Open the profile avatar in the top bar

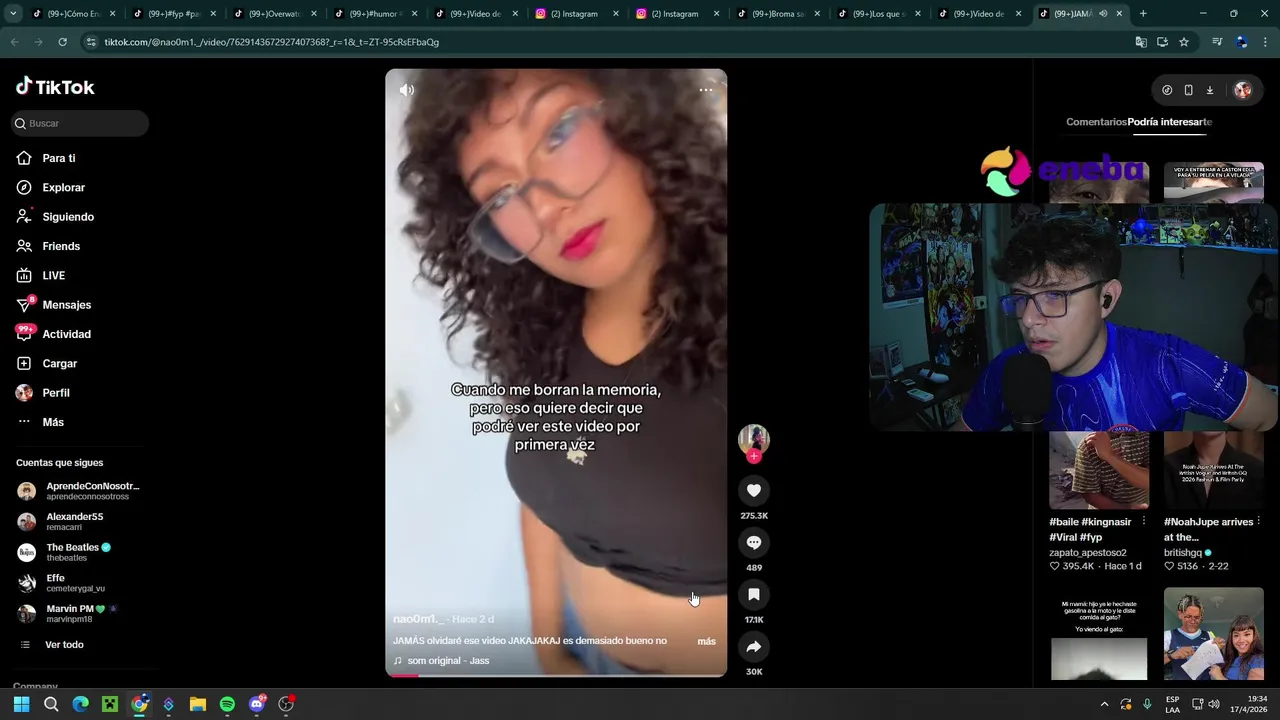pyautogui.click(x=1243, y=90)
